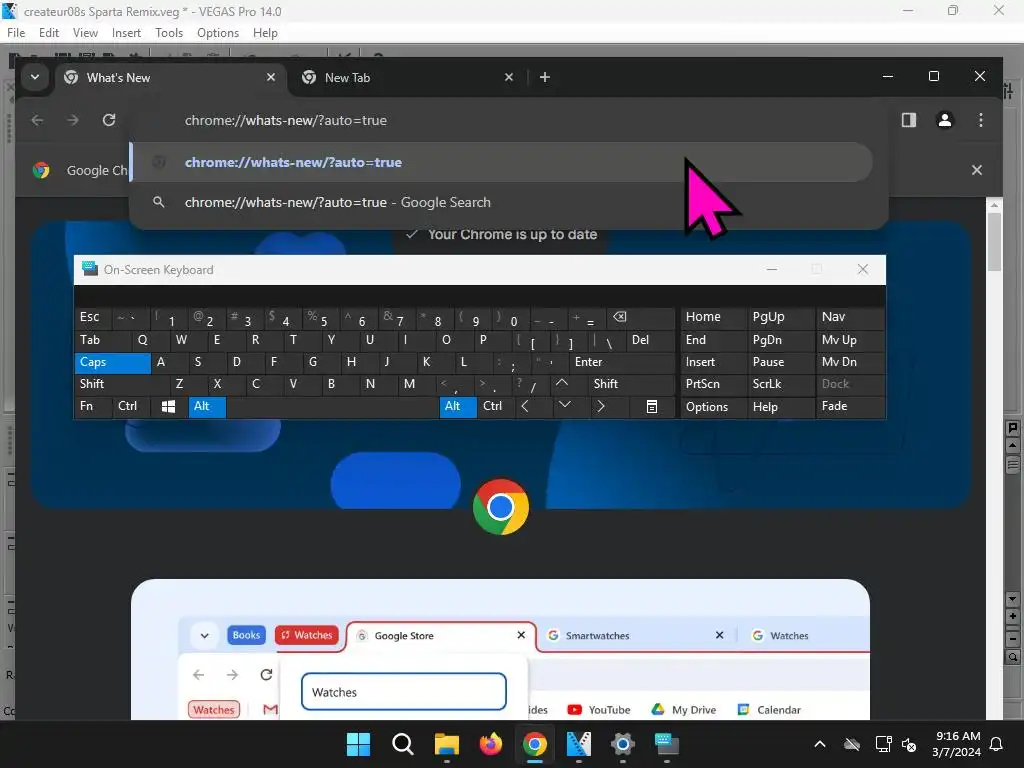Click Chrome's back navigation arrow
This screenshot has height=768, width=1024.
point(37,120)
